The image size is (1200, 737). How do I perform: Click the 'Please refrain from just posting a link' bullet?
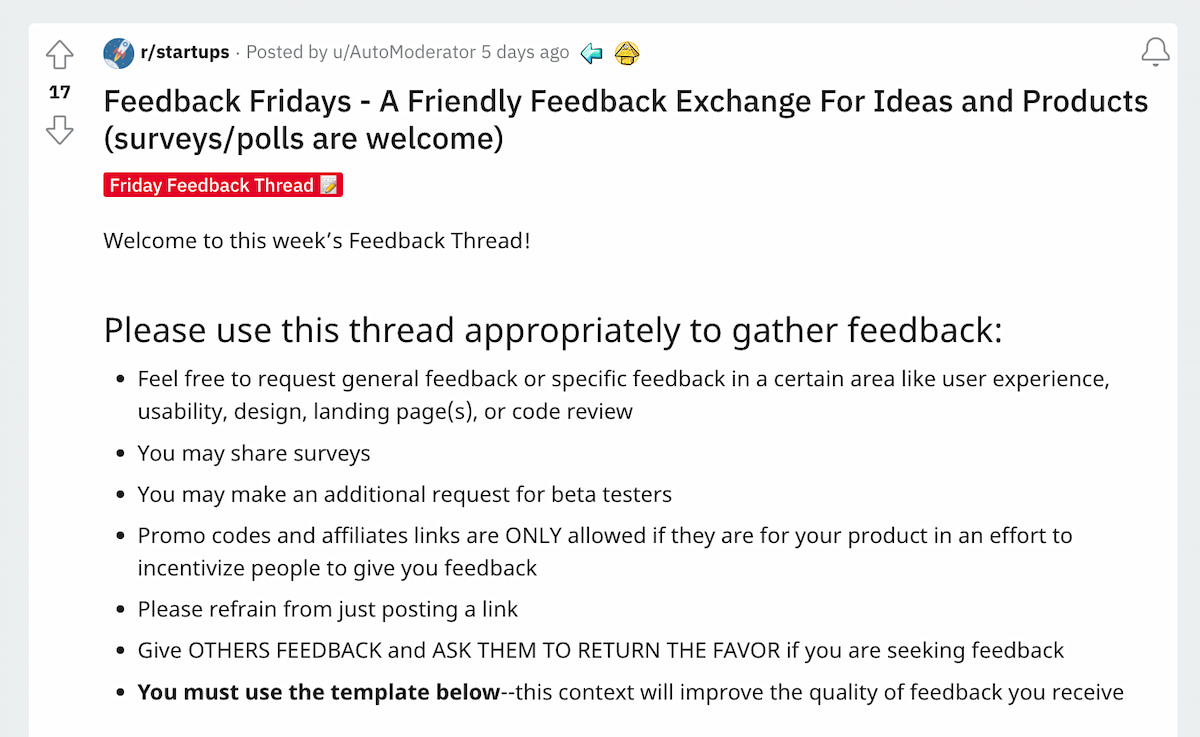328,609
